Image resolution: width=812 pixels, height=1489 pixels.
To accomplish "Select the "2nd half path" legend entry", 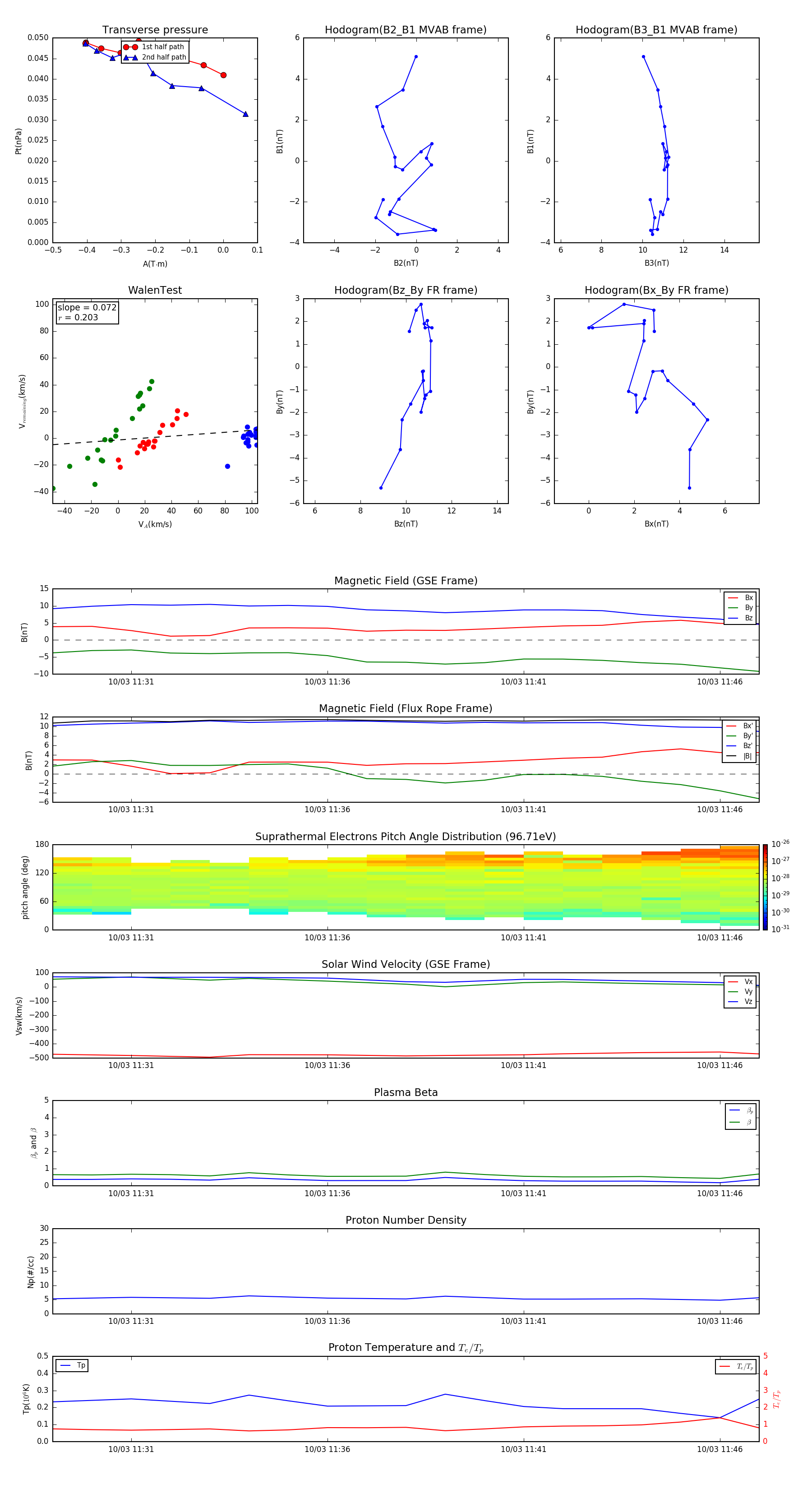I will pos(155,57).
